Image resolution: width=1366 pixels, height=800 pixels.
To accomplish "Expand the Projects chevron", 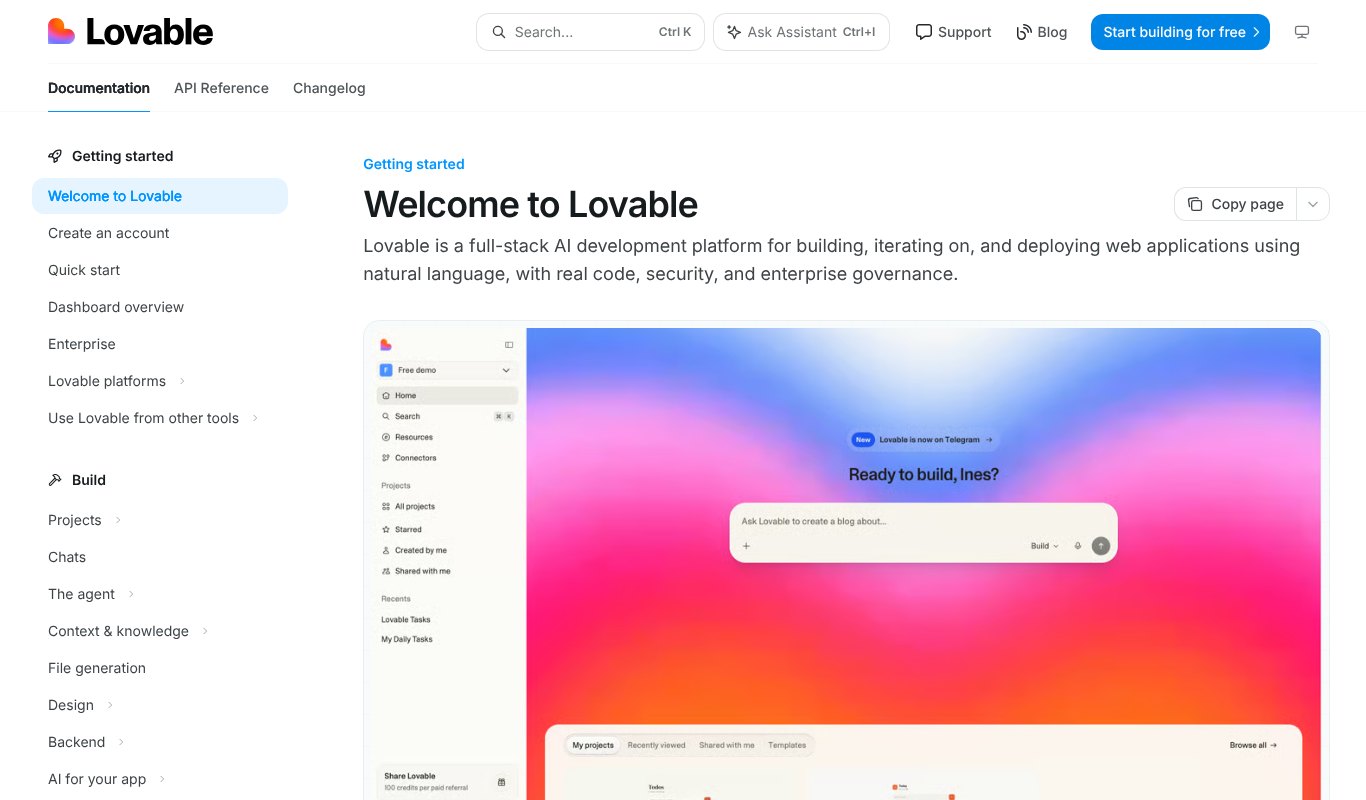I will coord(118,520).
